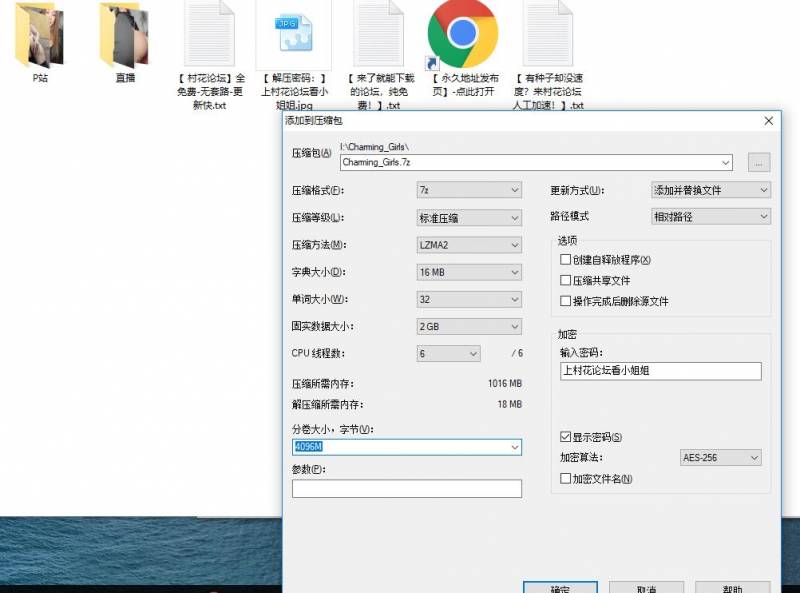Open the 压缩格式 dropdown showing 7z
This screenshot has width=800, height=593.
click(x=469, y=190)
